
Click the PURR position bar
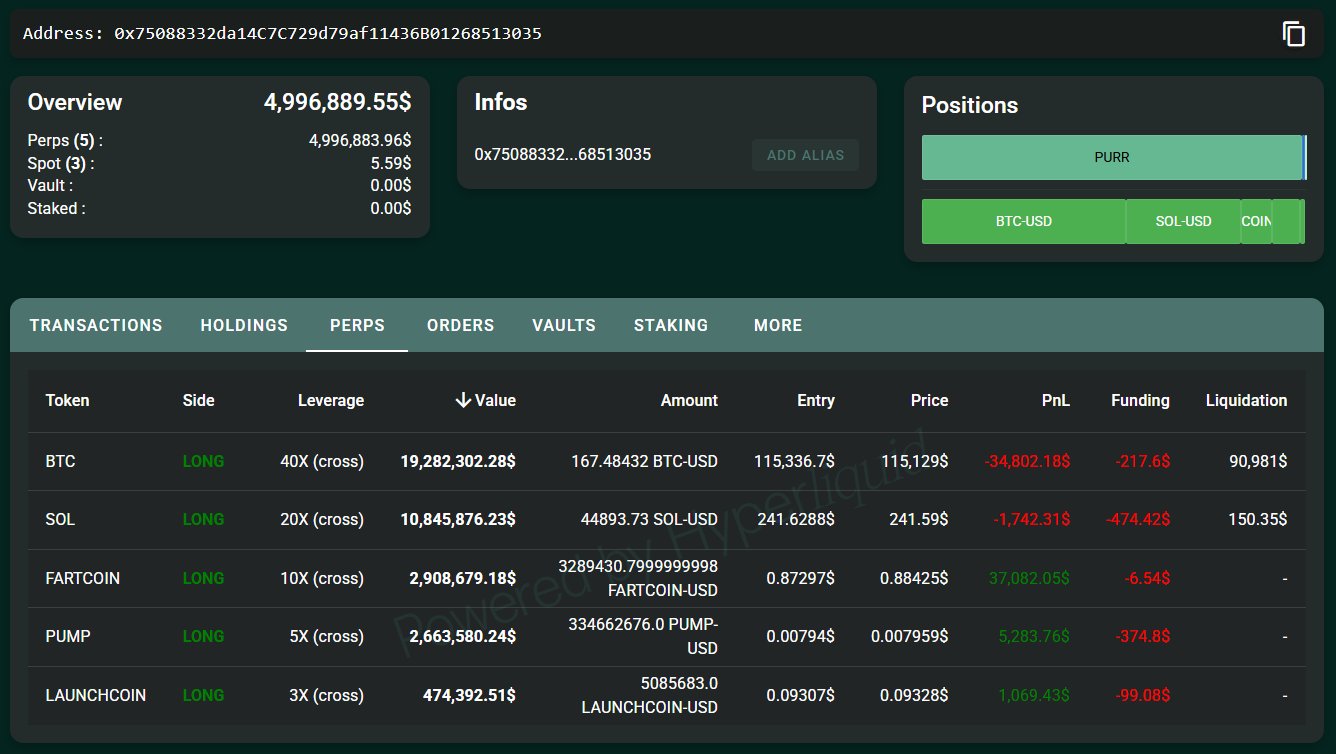pos(1111,158)
